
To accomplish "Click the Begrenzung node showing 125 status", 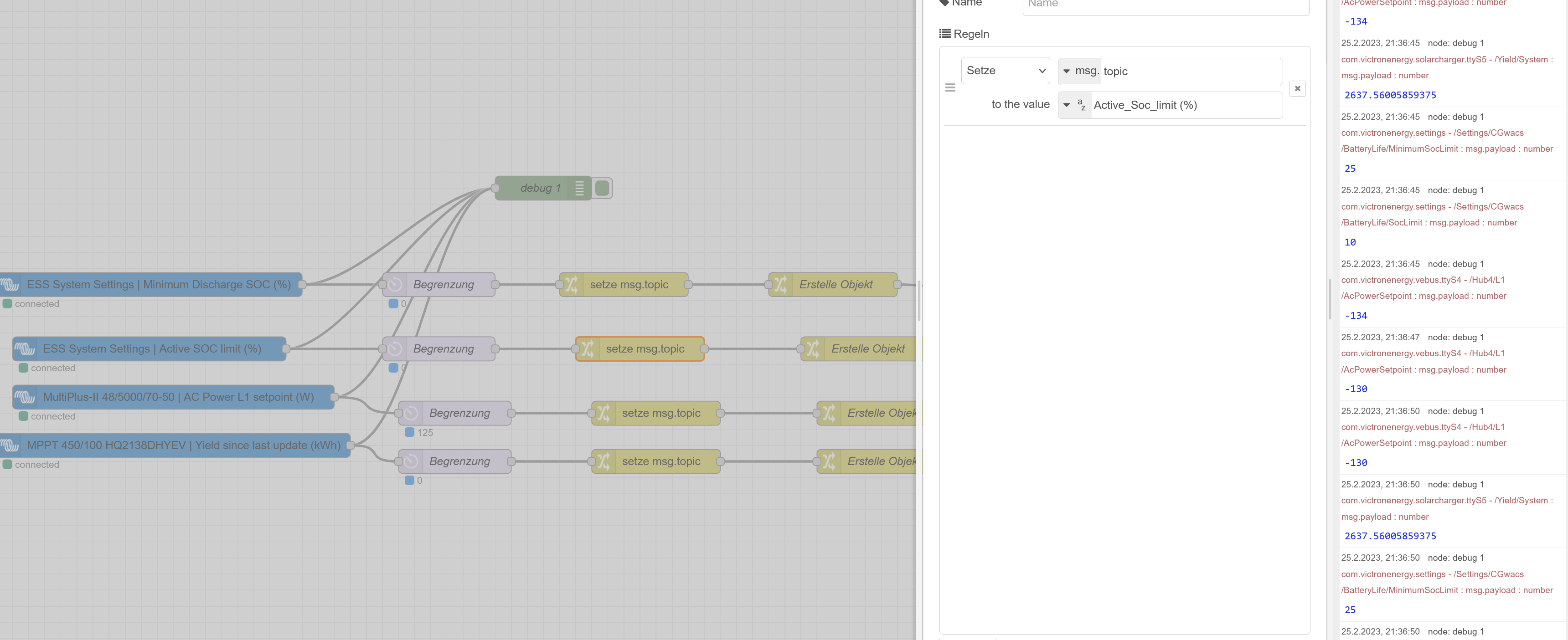I will coord(454,413).
